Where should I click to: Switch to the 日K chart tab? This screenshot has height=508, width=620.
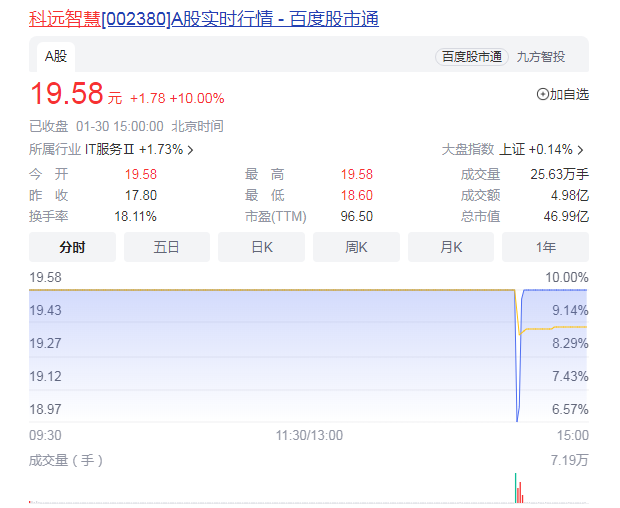point(261,247)
